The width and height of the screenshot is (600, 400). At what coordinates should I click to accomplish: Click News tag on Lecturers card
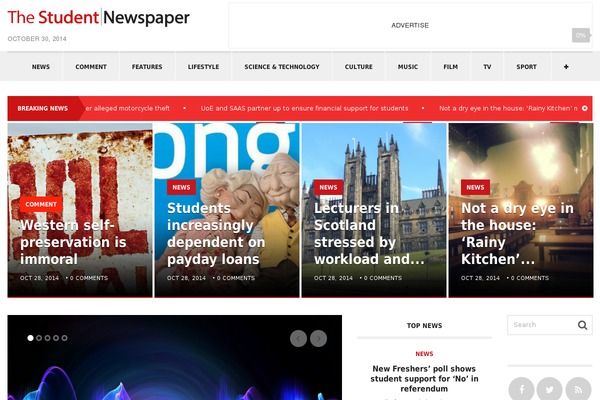coord(328,187)
